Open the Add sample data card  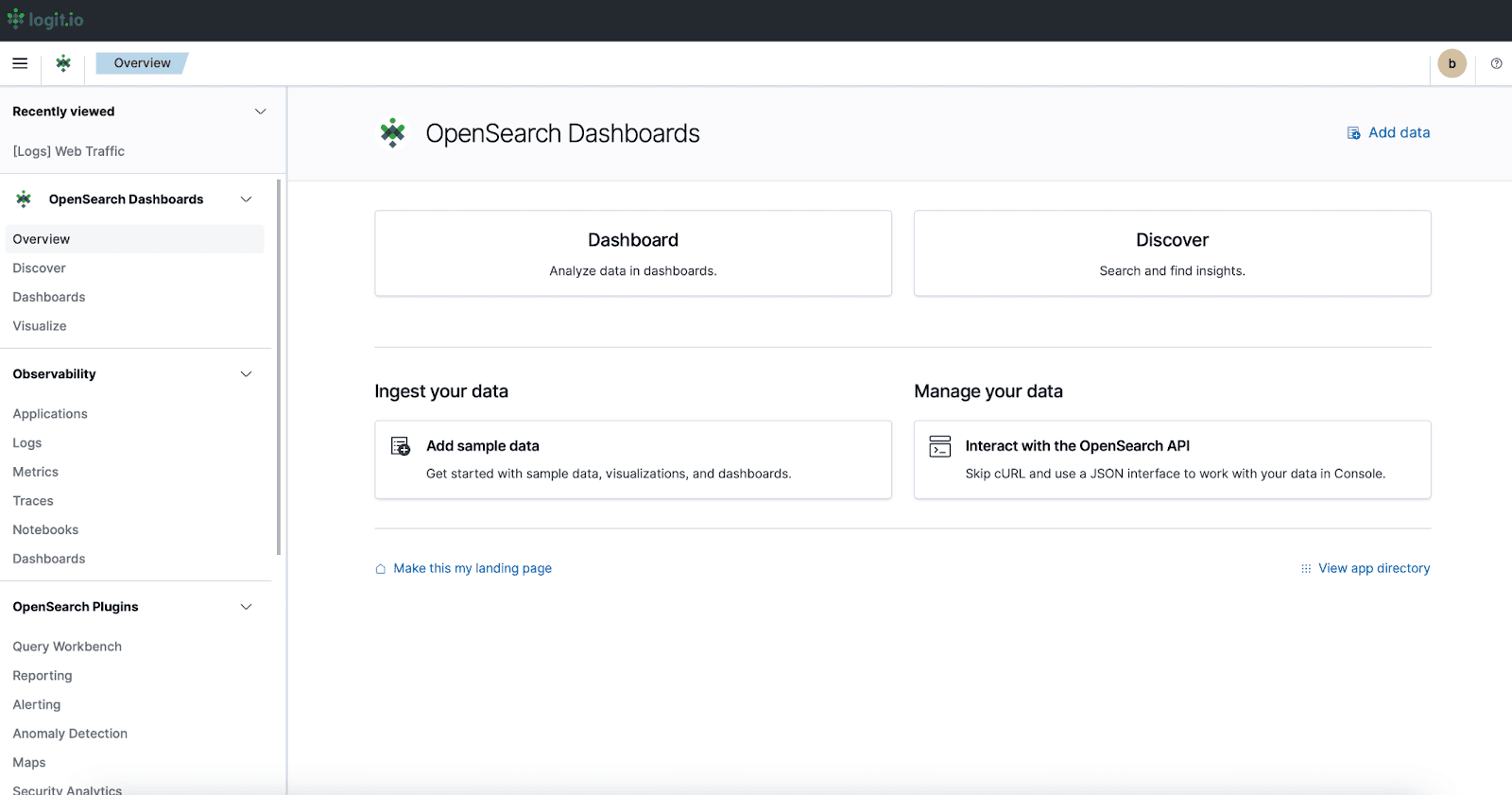pos(633,459)
